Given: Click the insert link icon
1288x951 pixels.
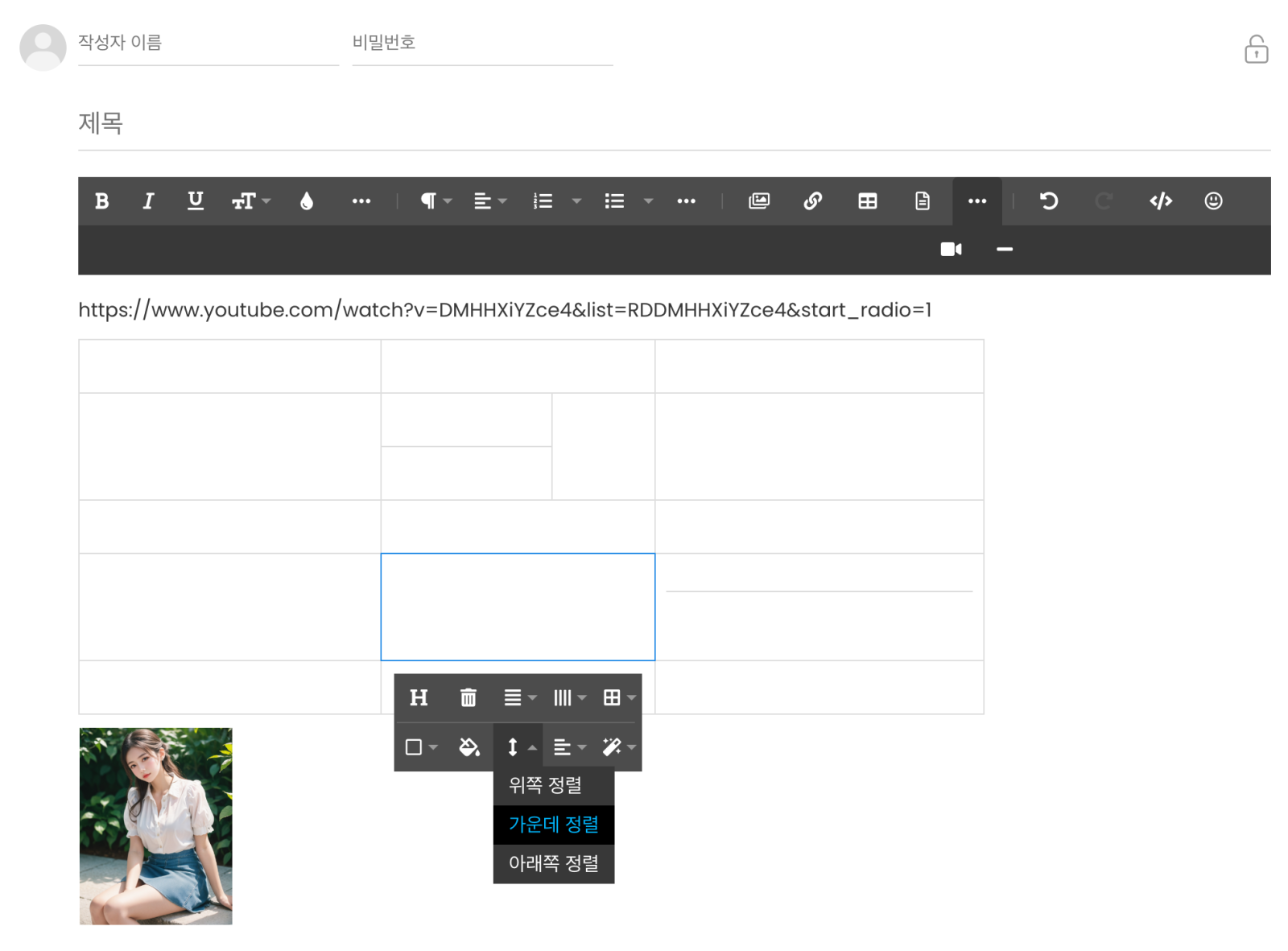Looking at the screenshot, I should click(812, 201).
